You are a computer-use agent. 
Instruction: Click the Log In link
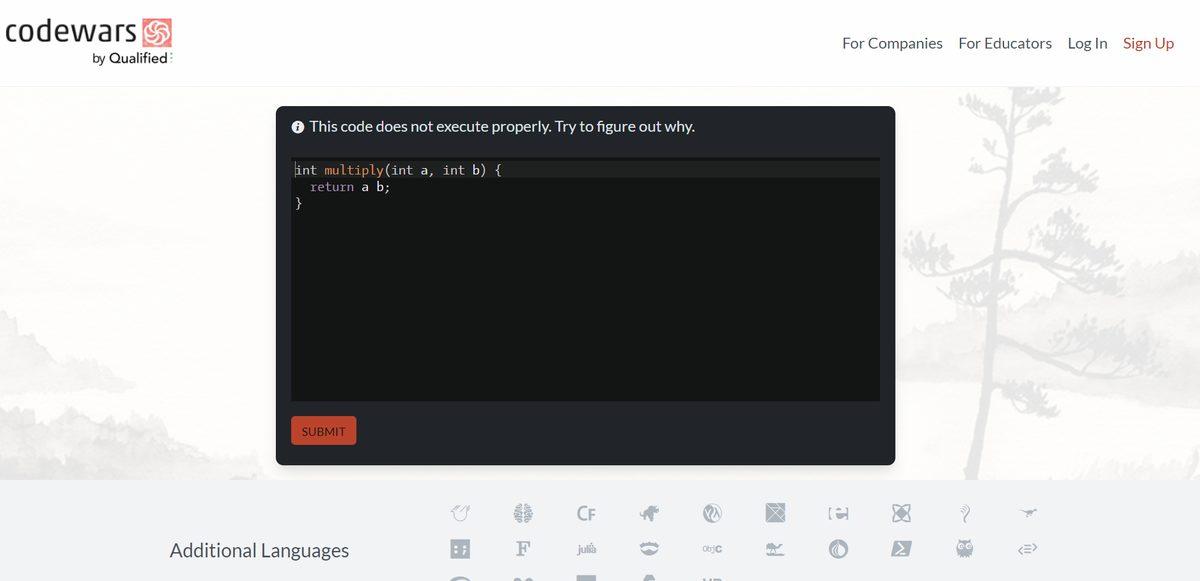(1087, 43)
